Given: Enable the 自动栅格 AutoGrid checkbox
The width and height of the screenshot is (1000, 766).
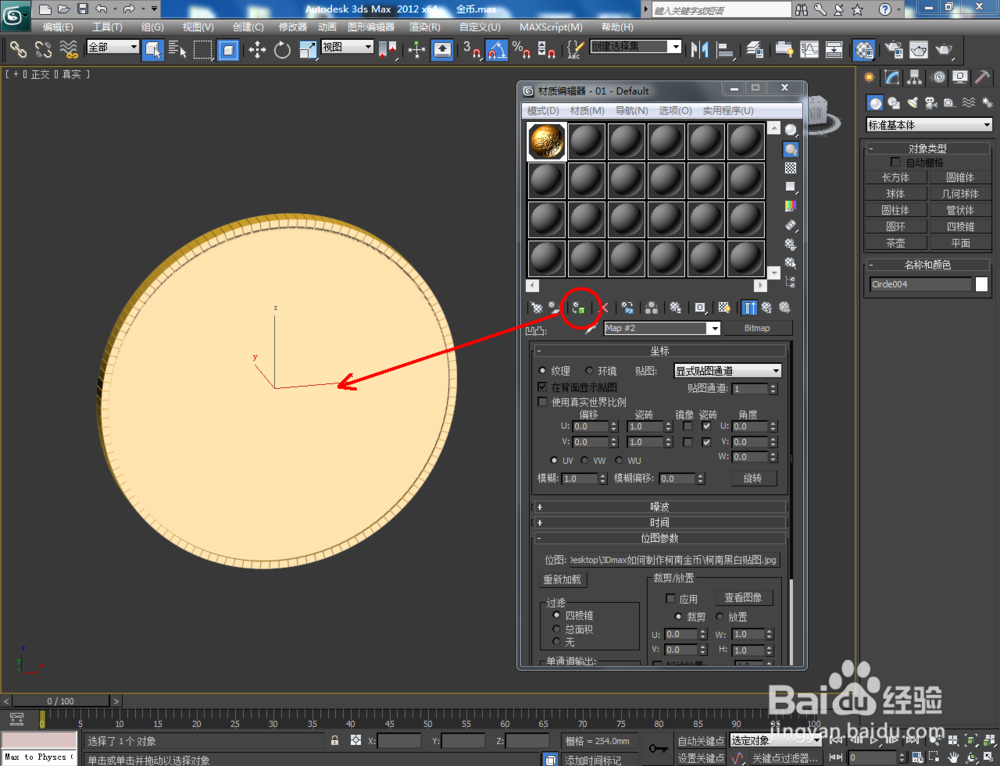Looking at the screenshot, I should [896, 162].
